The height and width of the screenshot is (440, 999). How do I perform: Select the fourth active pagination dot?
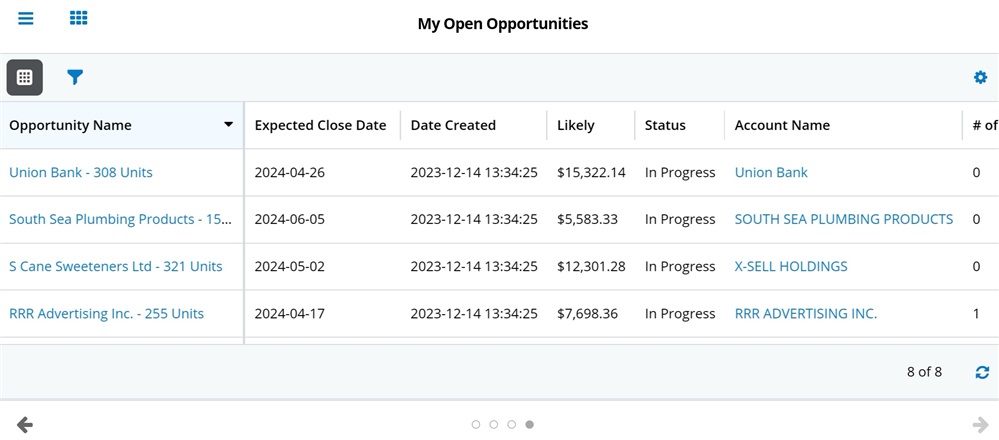click(529, 425)
